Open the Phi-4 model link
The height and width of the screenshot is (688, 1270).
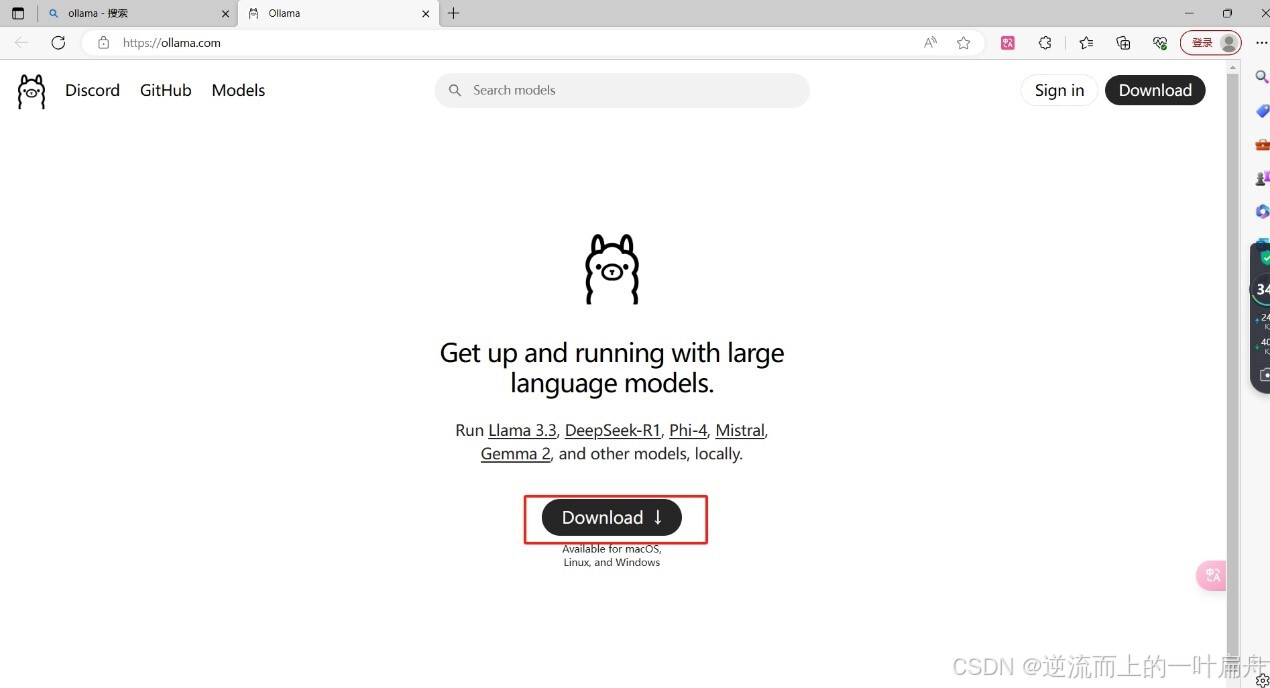point(688,430)
